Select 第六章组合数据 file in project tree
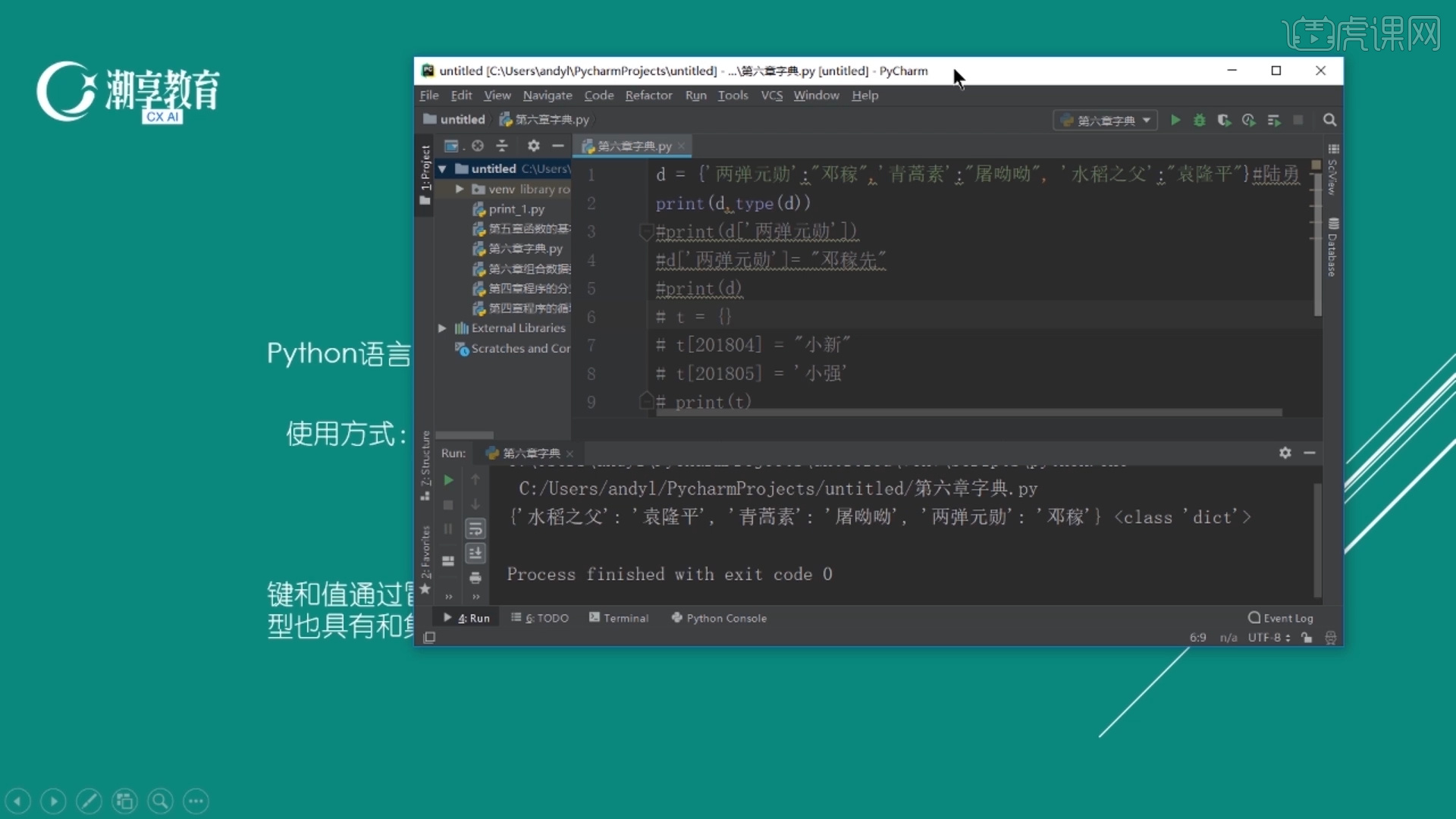Screen dimensions: 1456x819 521,268
